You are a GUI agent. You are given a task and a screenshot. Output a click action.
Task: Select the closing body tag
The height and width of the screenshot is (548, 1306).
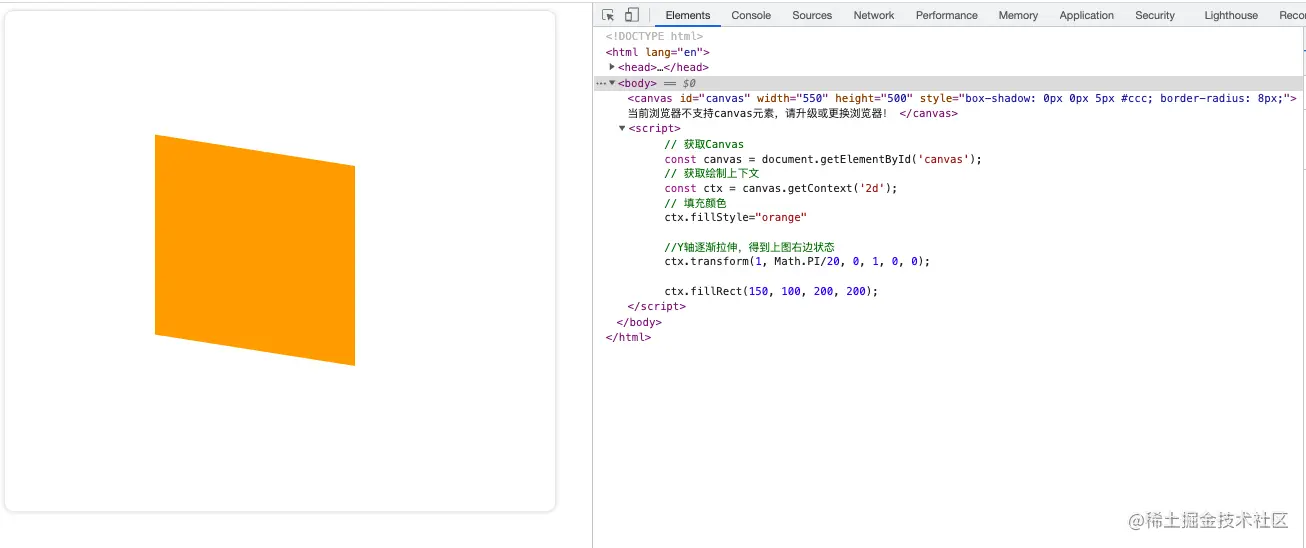tap(639, 322)
